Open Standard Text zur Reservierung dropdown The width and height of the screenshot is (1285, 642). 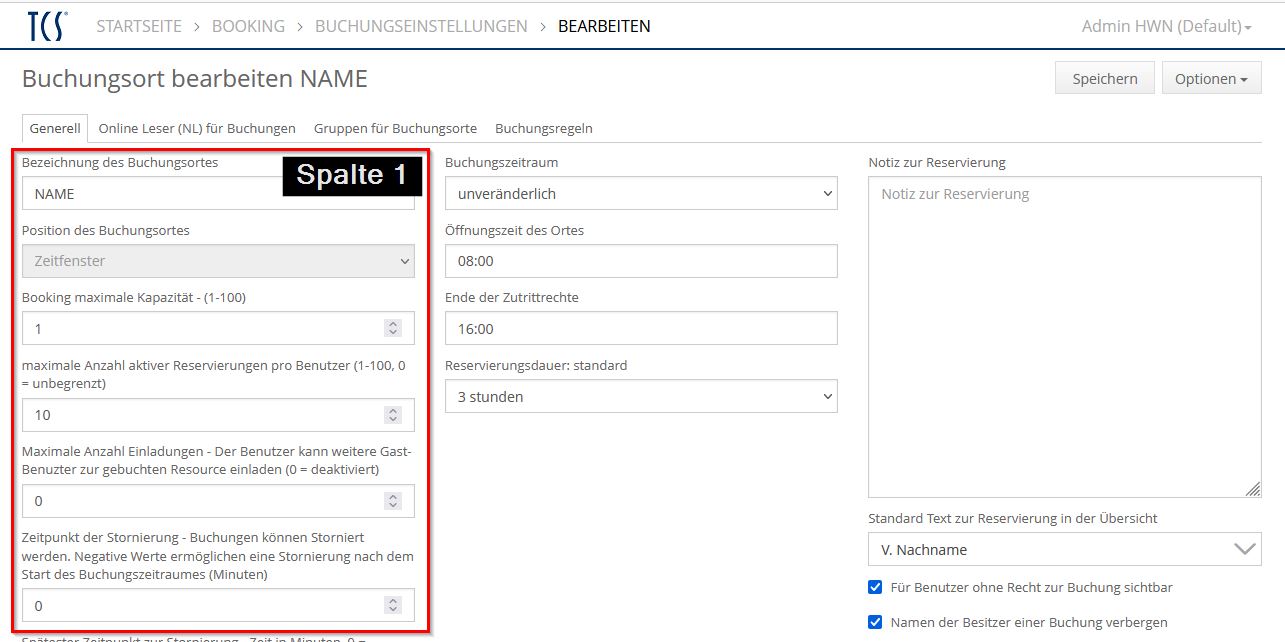[1064, 549]
